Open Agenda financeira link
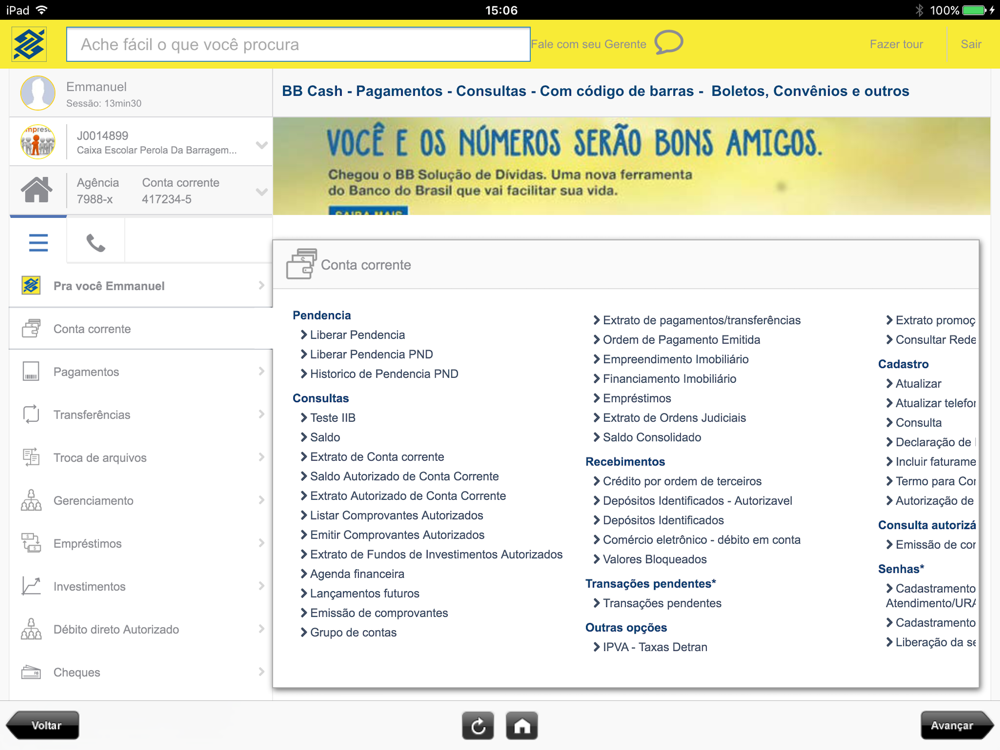Viewport: 1000px width, 750px height. coord(357,574)
